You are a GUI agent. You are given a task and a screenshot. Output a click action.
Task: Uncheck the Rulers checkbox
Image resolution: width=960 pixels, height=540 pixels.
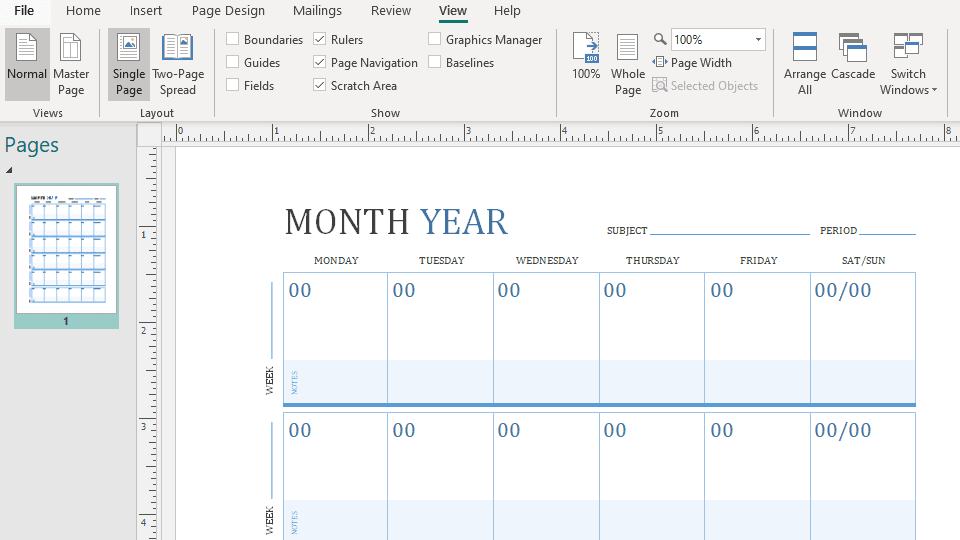click(x=320, y=40)
